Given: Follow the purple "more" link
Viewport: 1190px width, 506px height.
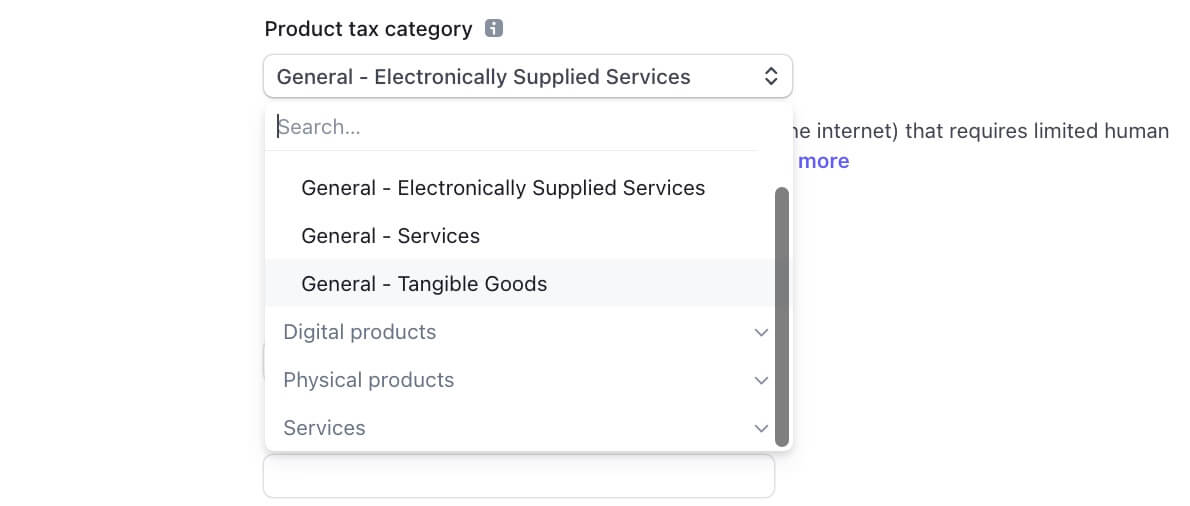Looking at the screenshot, I should pos(823,161).
